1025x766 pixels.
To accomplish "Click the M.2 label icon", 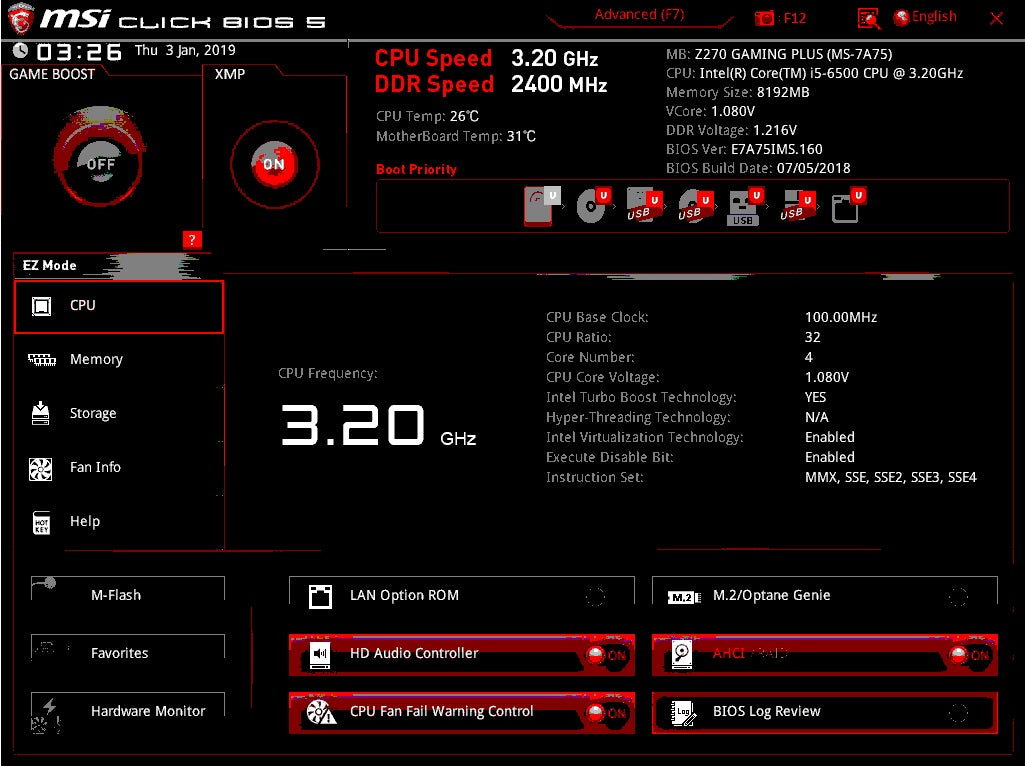I will pyautogui.click(x=684, y=597).
